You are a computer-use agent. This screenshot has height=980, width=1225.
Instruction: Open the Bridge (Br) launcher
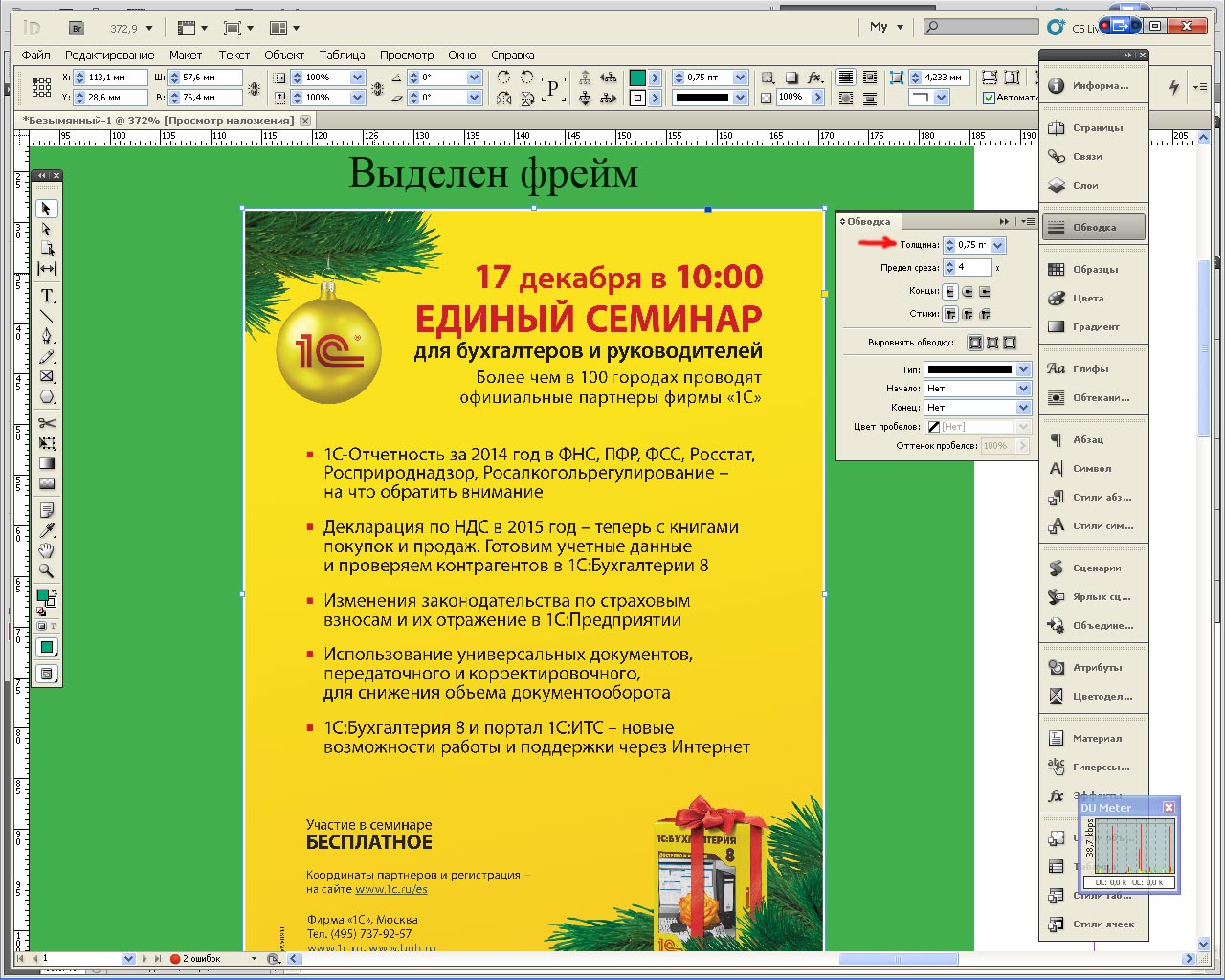click(x=78, y=28)
